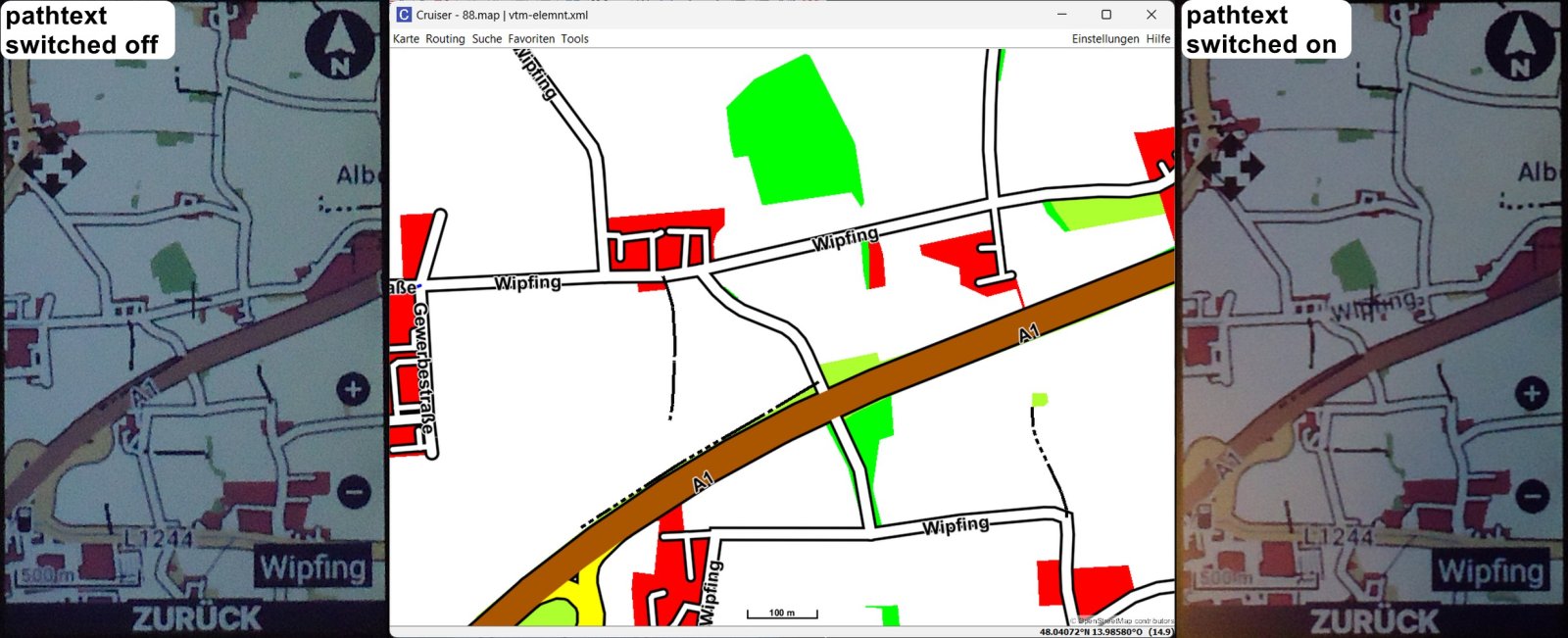Tap the four-arrow pan icon in the pathtext-off view
1568x638 pixels.
pyautogui.click(x=52, y=162)
